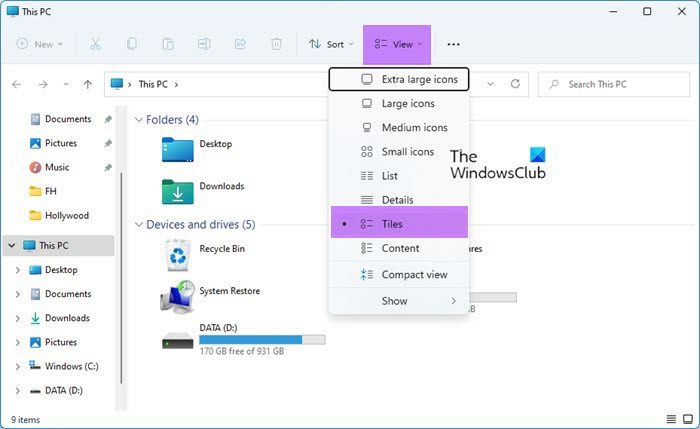700x429 pixels.
Task: Open the Show submenu
Action: (399, 301)
